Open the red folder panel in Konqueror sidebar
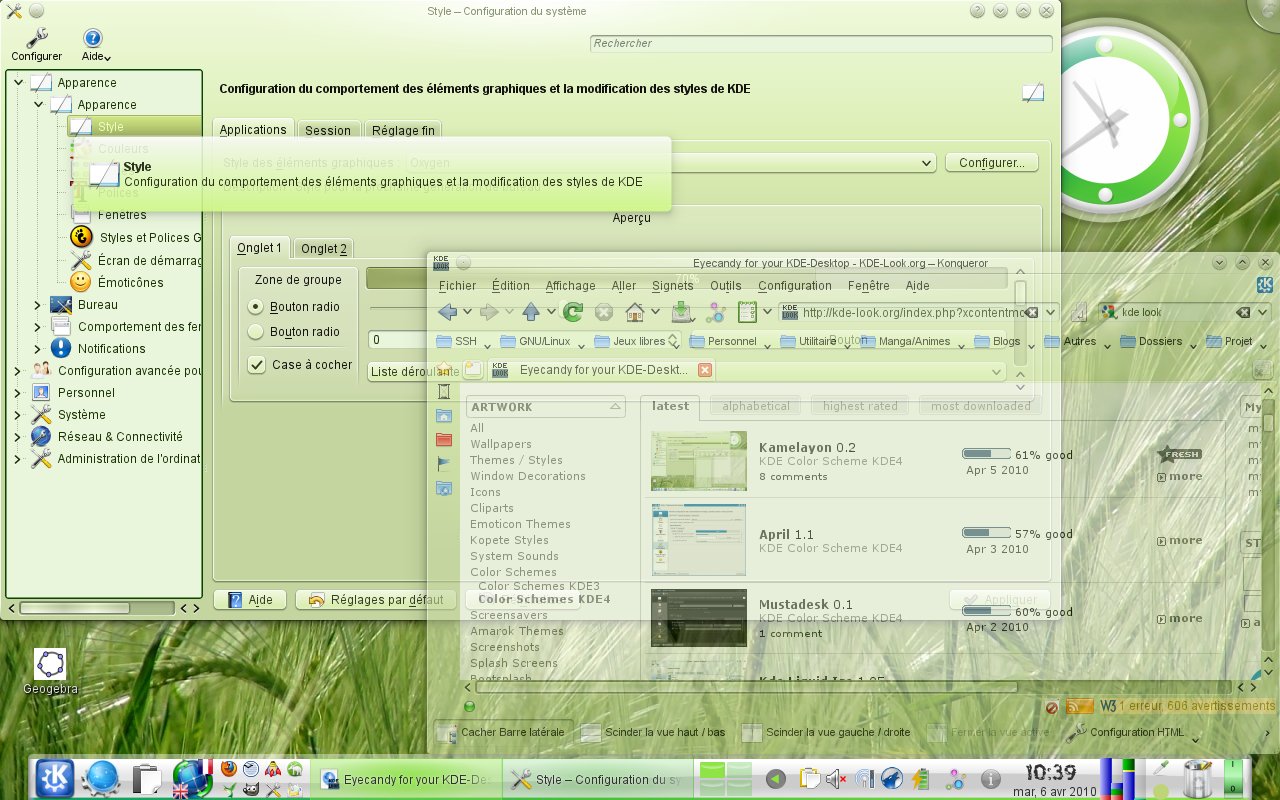 pos(444,440)
